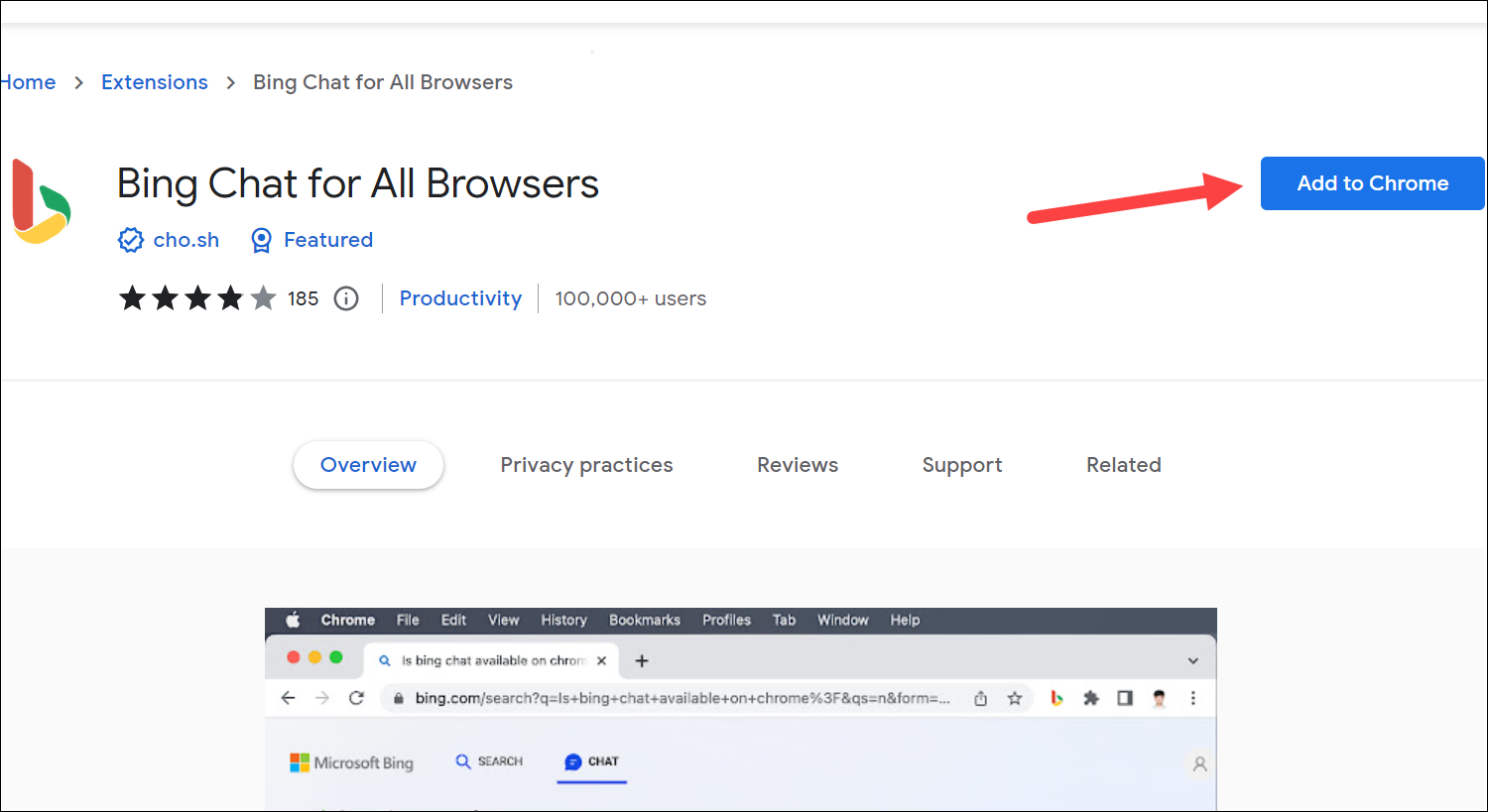Click the profile avatar in preview toolbar
The width and height of the screenshot is (1488, 812).
click(x=1159, y=698)
